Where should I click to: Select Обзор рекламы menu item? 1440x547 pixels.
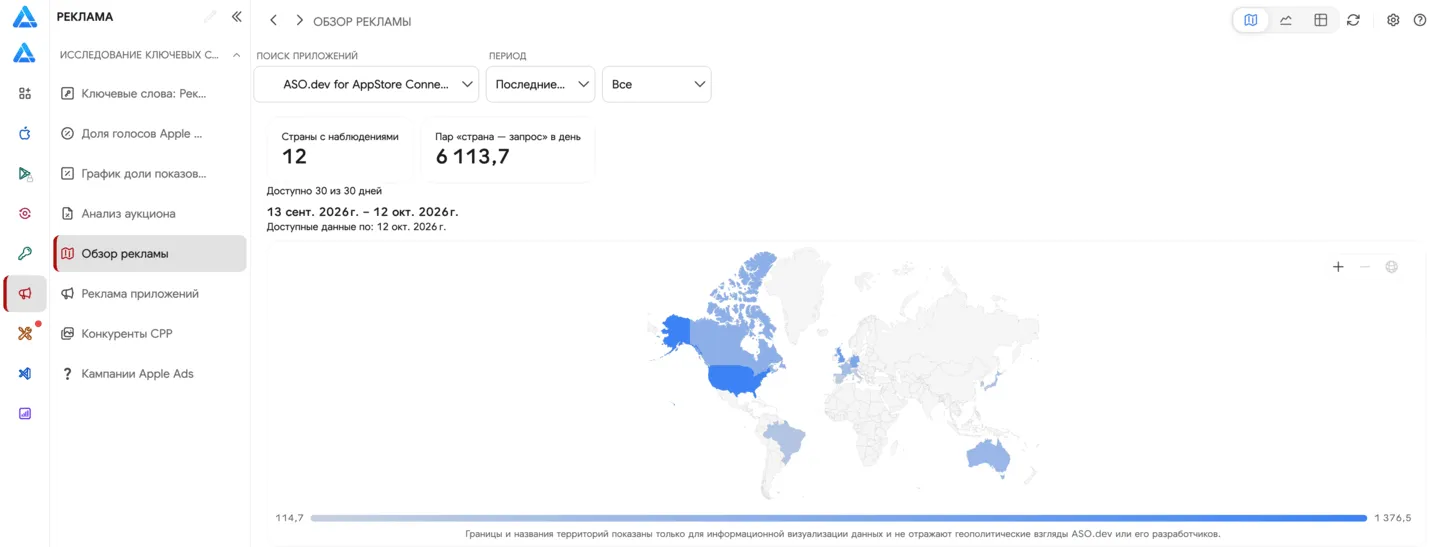[150, 253]
